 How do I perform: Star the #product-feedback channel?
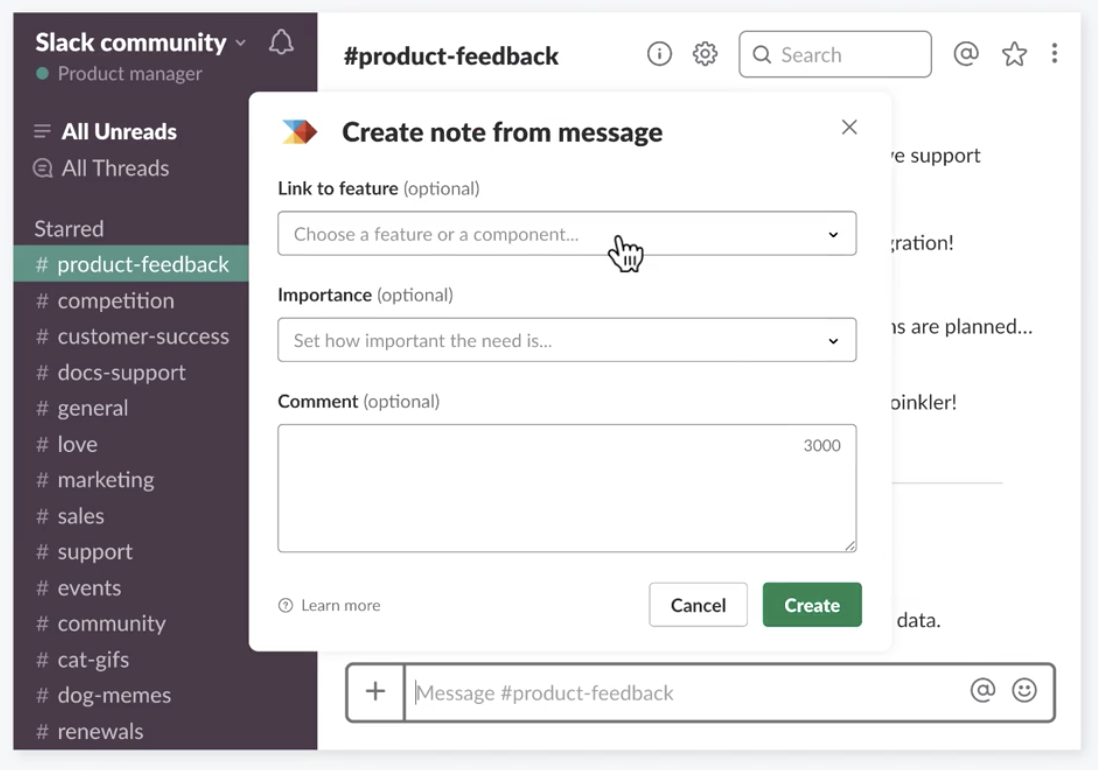click(x=1014, y=54)
